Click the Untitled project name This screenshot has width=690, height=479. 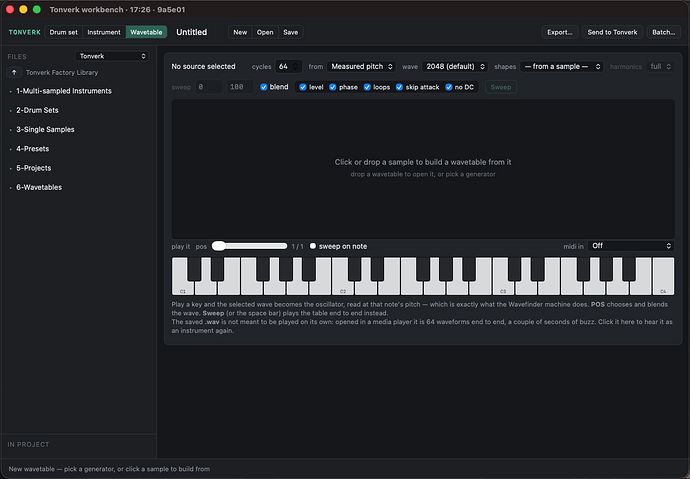tap(191, 32)
